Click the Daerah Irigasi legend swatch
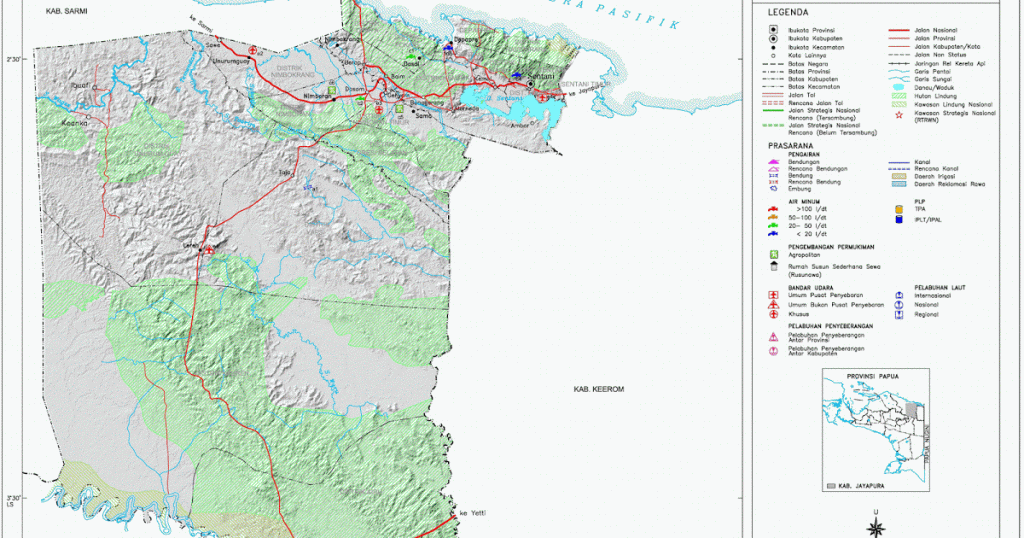The height and width of the screenshot is (538, 1024). click(899, 176)
